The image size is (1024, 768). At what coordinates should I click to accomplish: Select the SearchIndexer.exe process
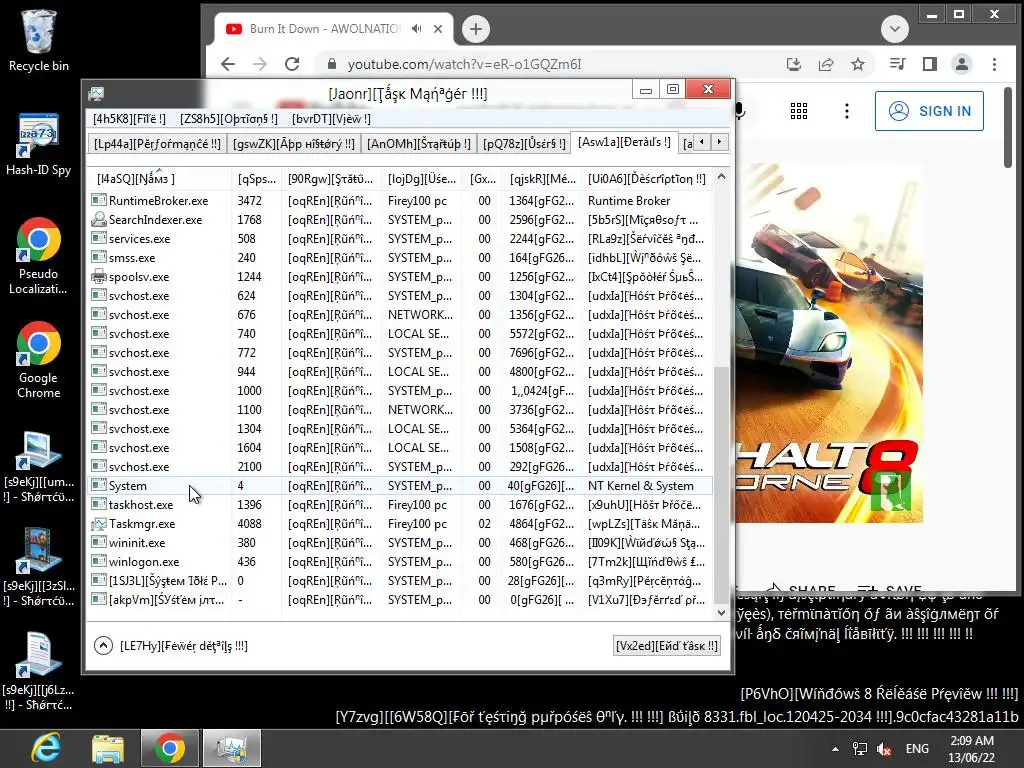[x=400, y=219]
